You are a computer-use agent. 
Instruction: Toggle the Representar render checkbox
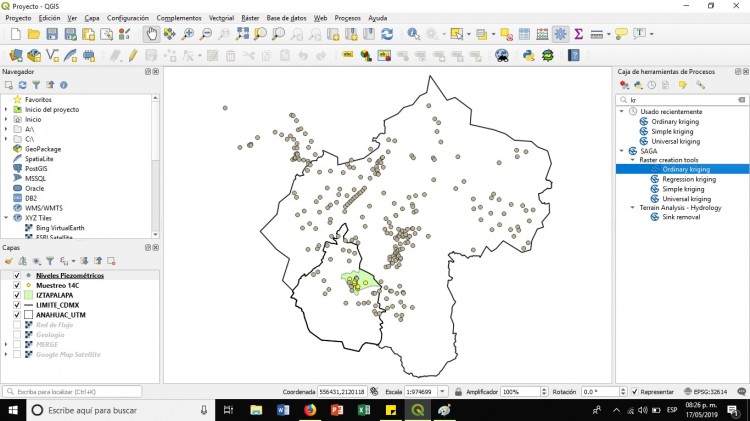635,392
